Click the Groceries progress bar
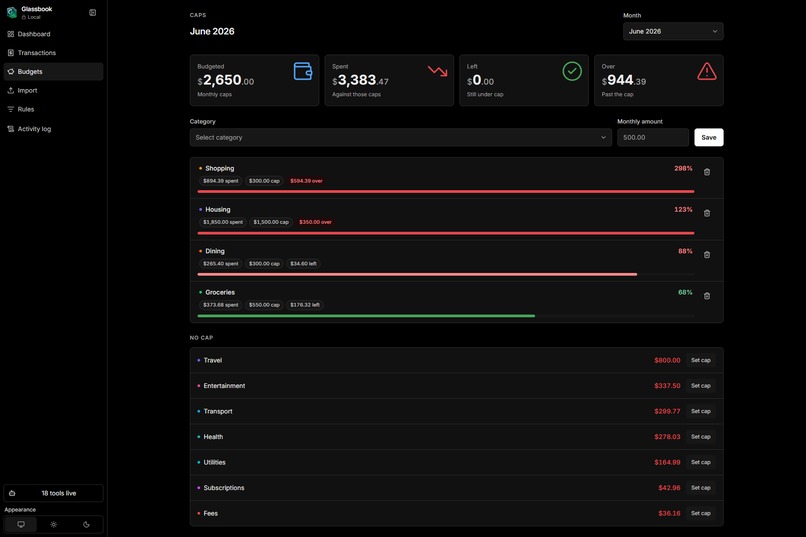Image resolution: width=806 pixels, height=537 pixels. tap(446, 316)
